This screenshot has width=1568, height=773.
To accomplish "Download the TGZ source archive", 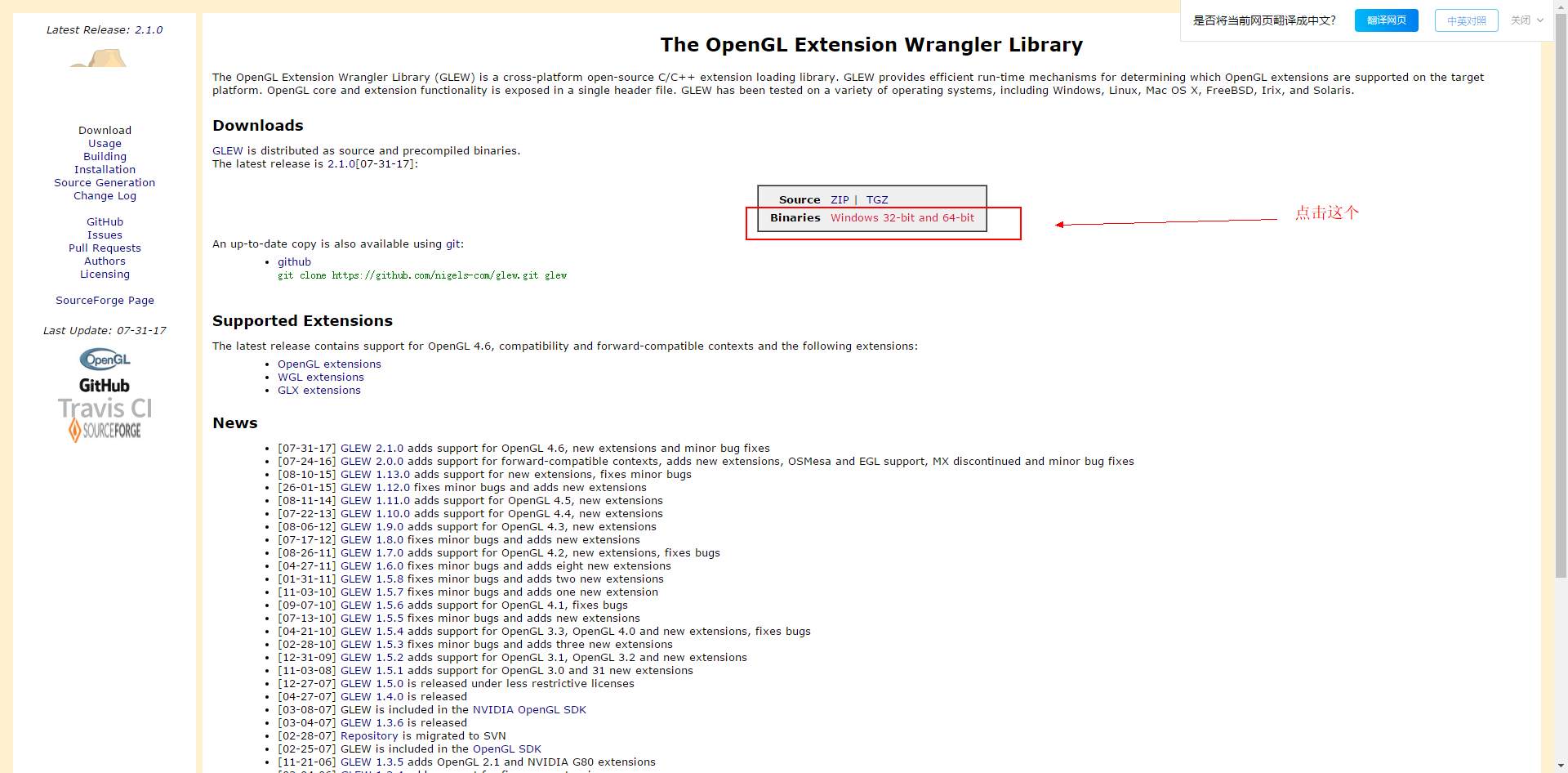I will pos(877,200).
